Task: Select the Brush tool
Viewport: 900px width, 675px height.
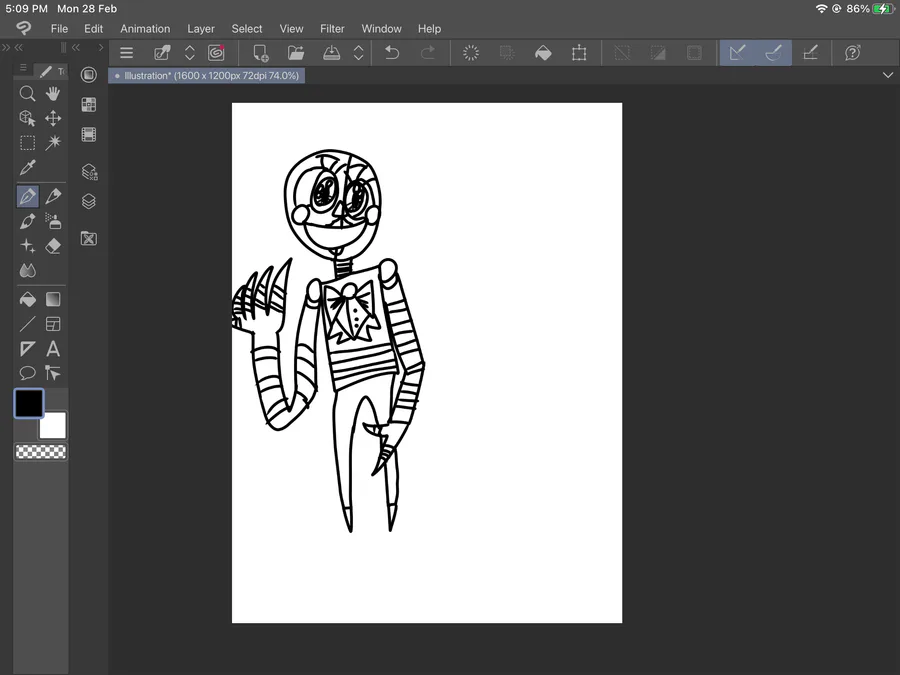Action: pos(27,221)
